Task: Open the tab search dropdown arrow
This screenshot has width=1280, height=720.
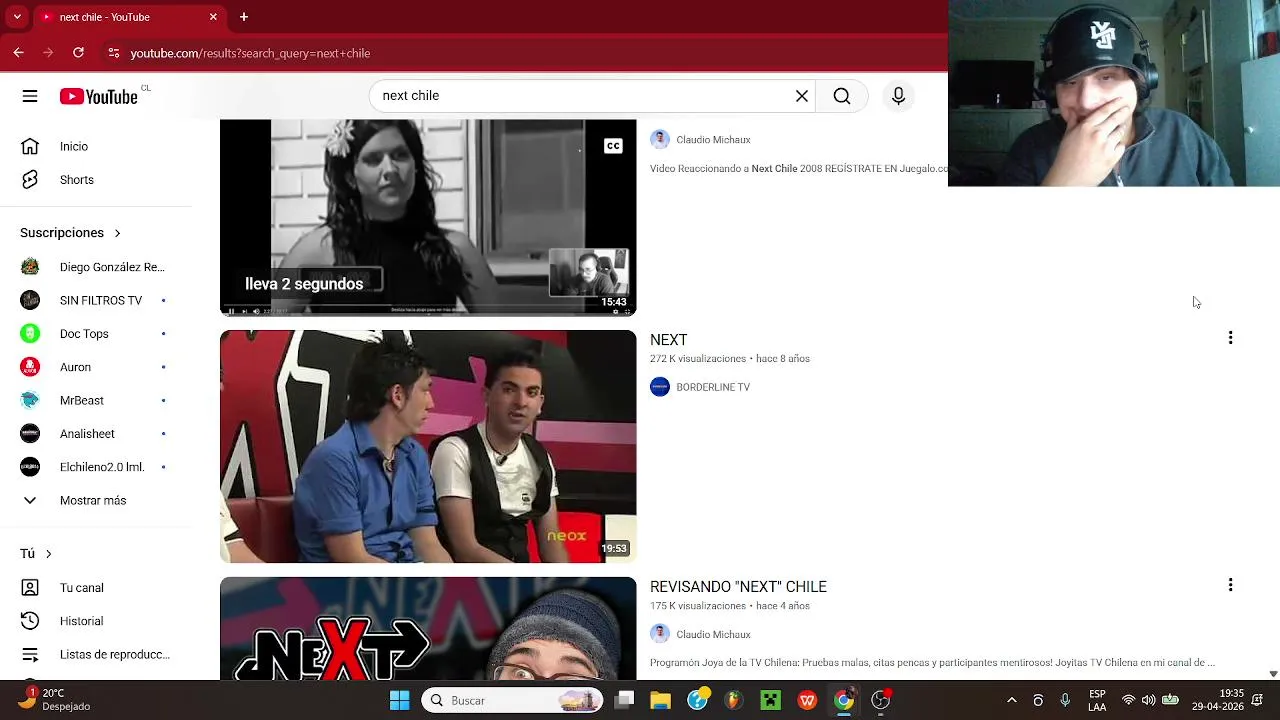Action: click(17, 17)
